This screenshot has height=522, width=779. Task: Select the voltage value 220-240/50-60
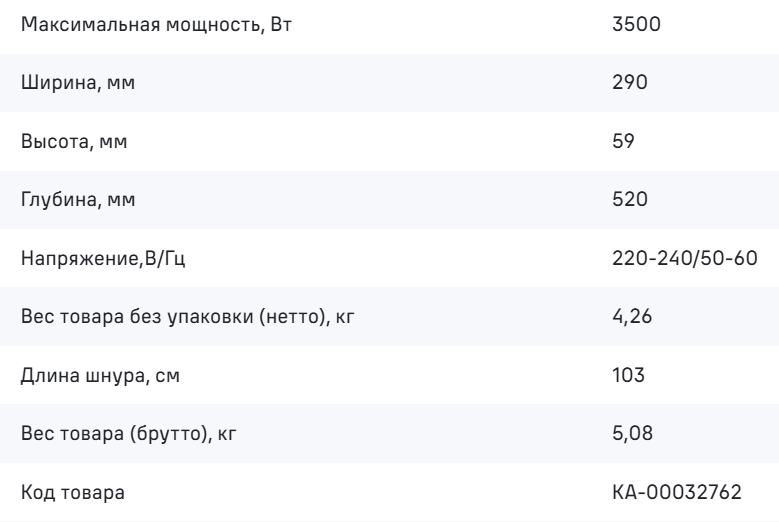click(685, 258)
